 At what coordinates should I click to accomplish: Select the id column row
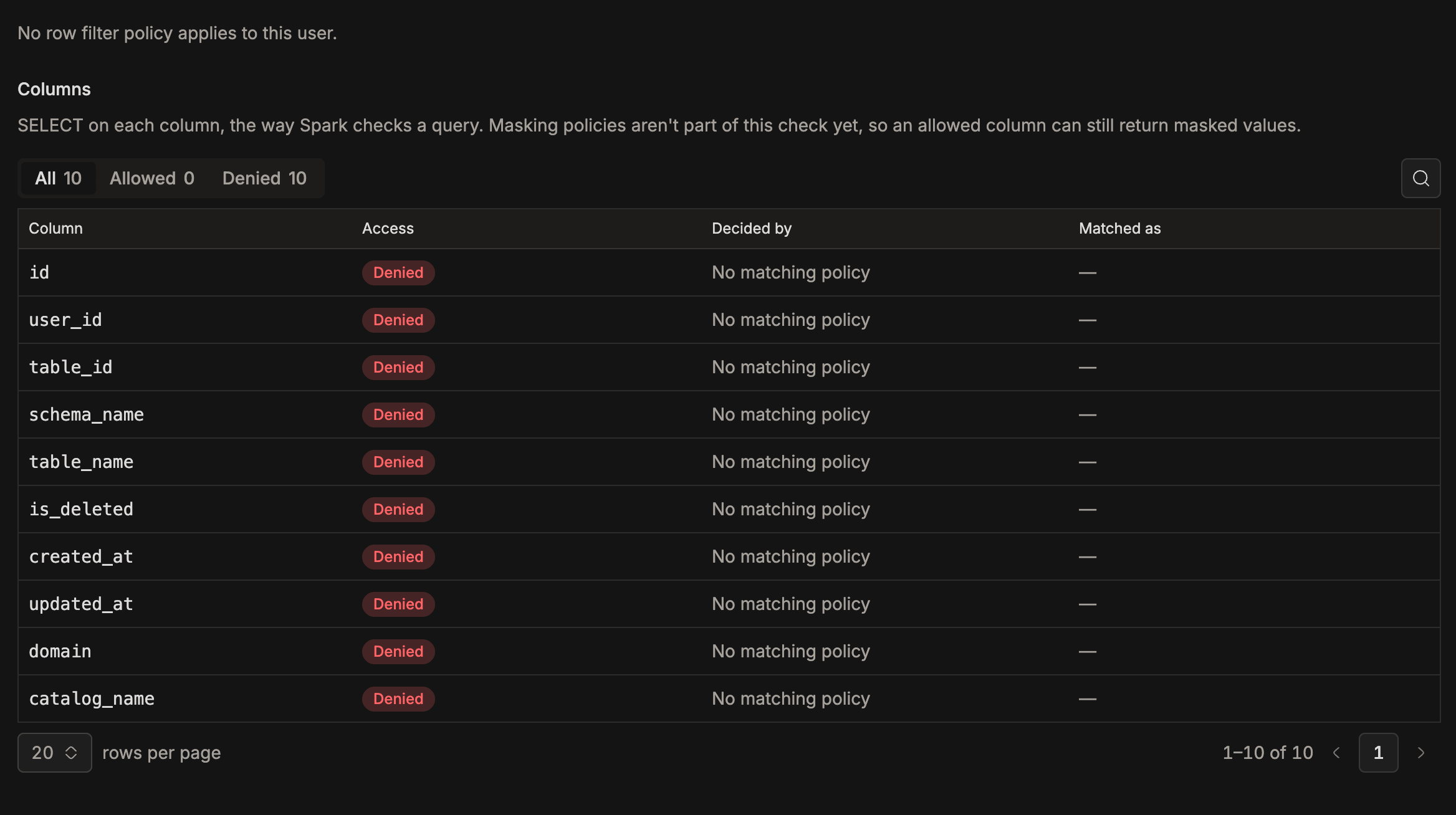click(729, 272)
